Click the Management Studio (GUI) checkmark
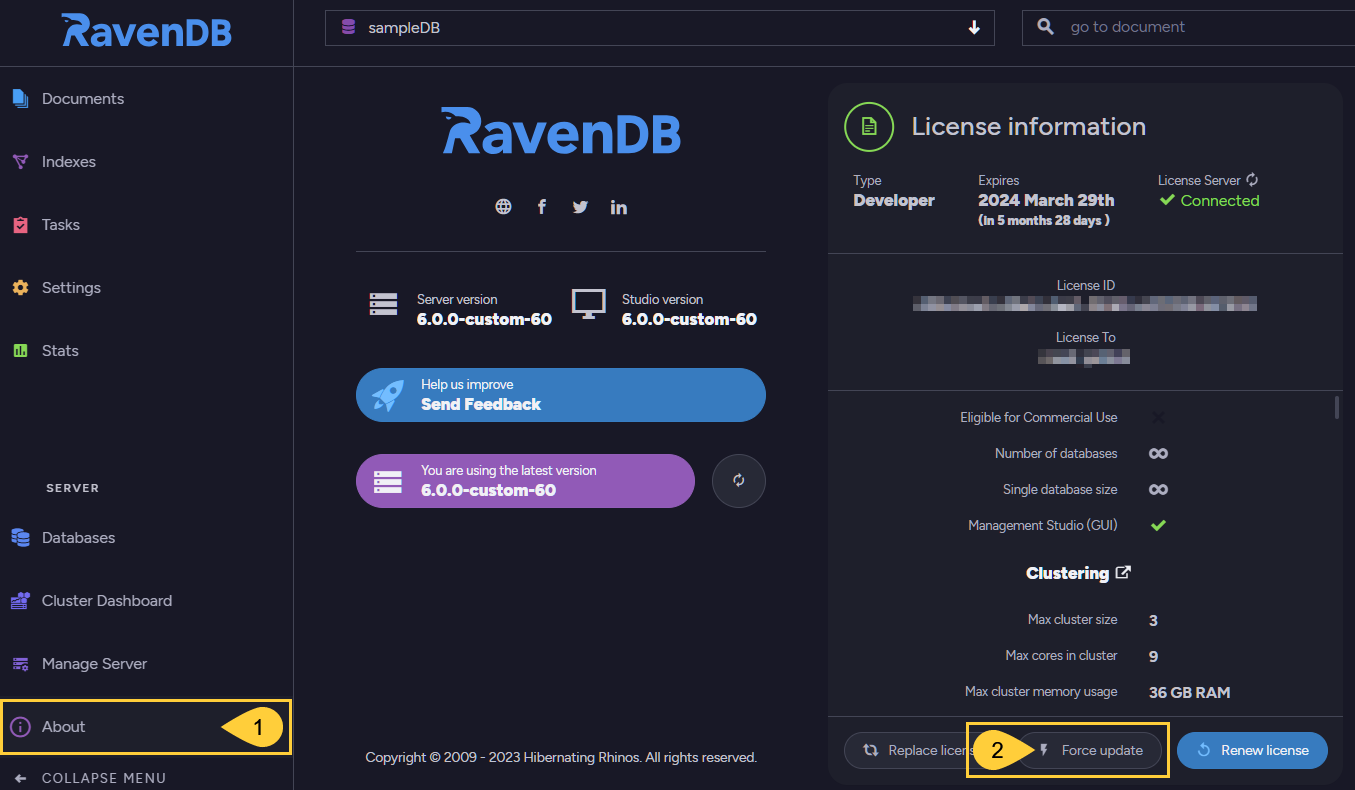The image size is (1355, 790). pos(1158,525)
